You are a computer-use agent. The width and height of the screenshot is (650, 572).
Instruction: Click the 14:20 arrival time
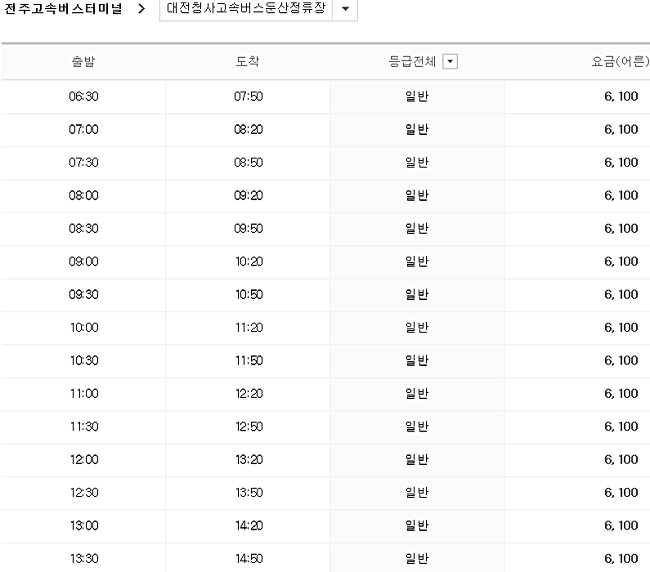point(249,526)
